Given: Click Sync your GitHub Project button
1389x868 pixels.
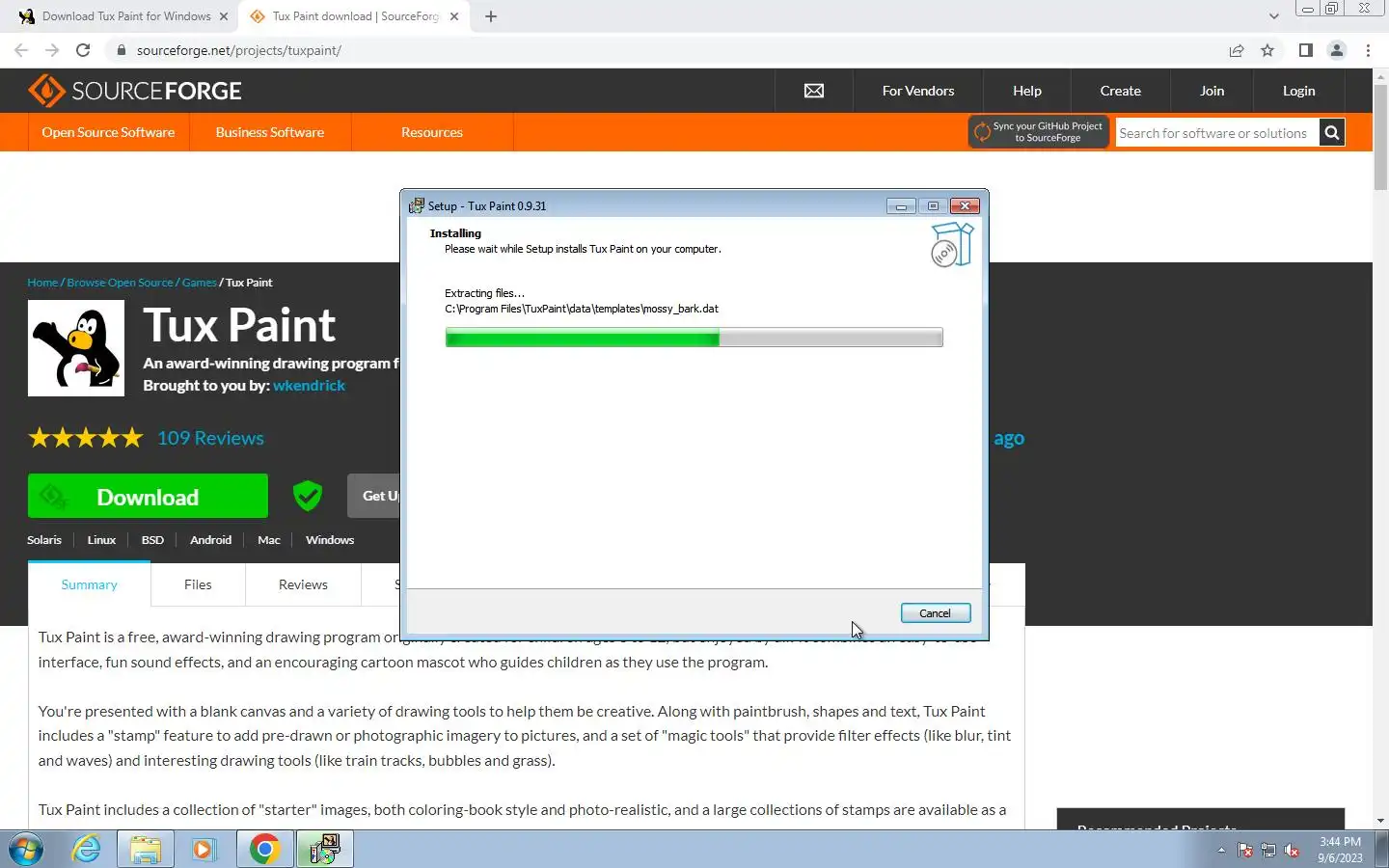Looking at the screenshot, I should pyautogui.click(x=1039, y=132).
